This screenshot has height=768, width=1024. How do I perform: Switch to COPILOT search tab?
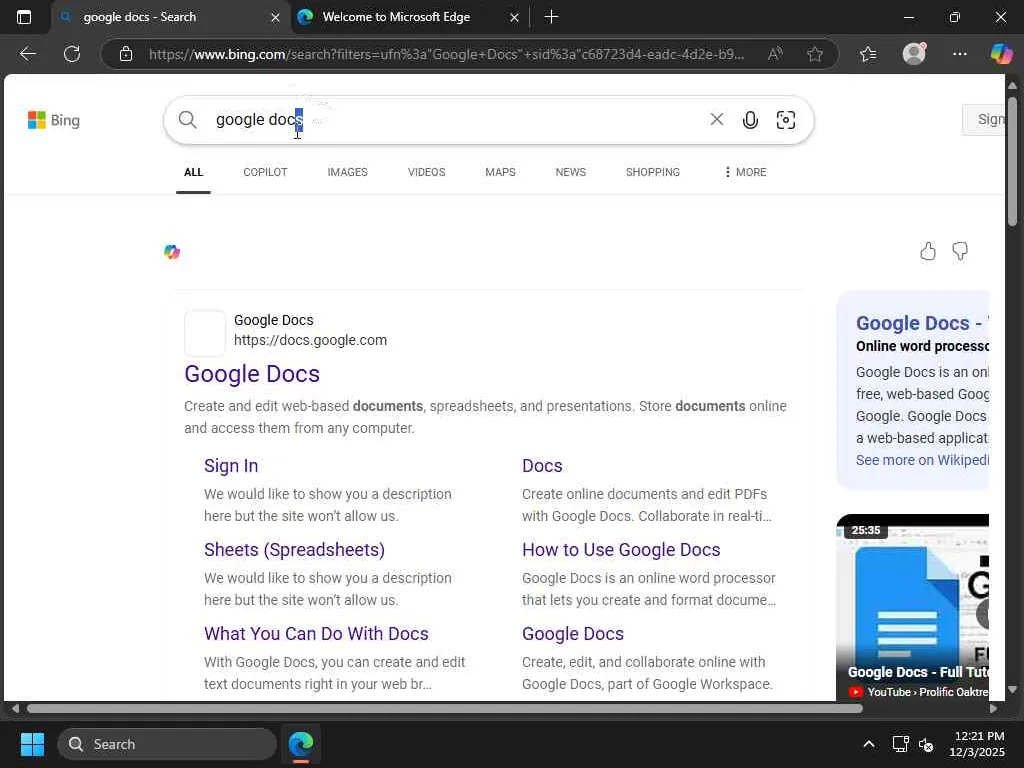pyautogui.click(x=265, y=172)
